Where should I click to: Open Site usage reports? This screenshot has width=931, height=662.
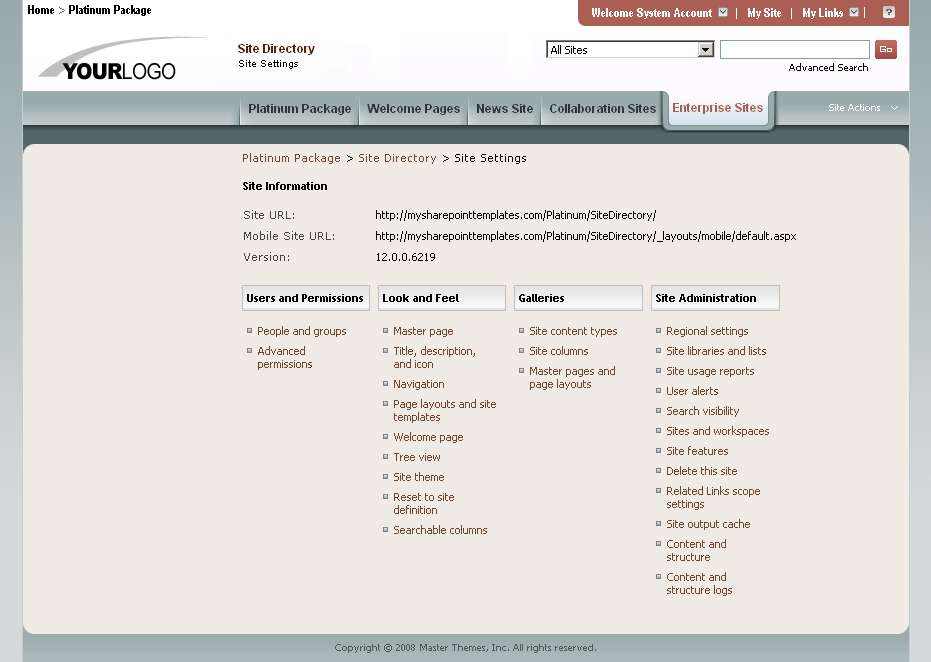[710, 371]
